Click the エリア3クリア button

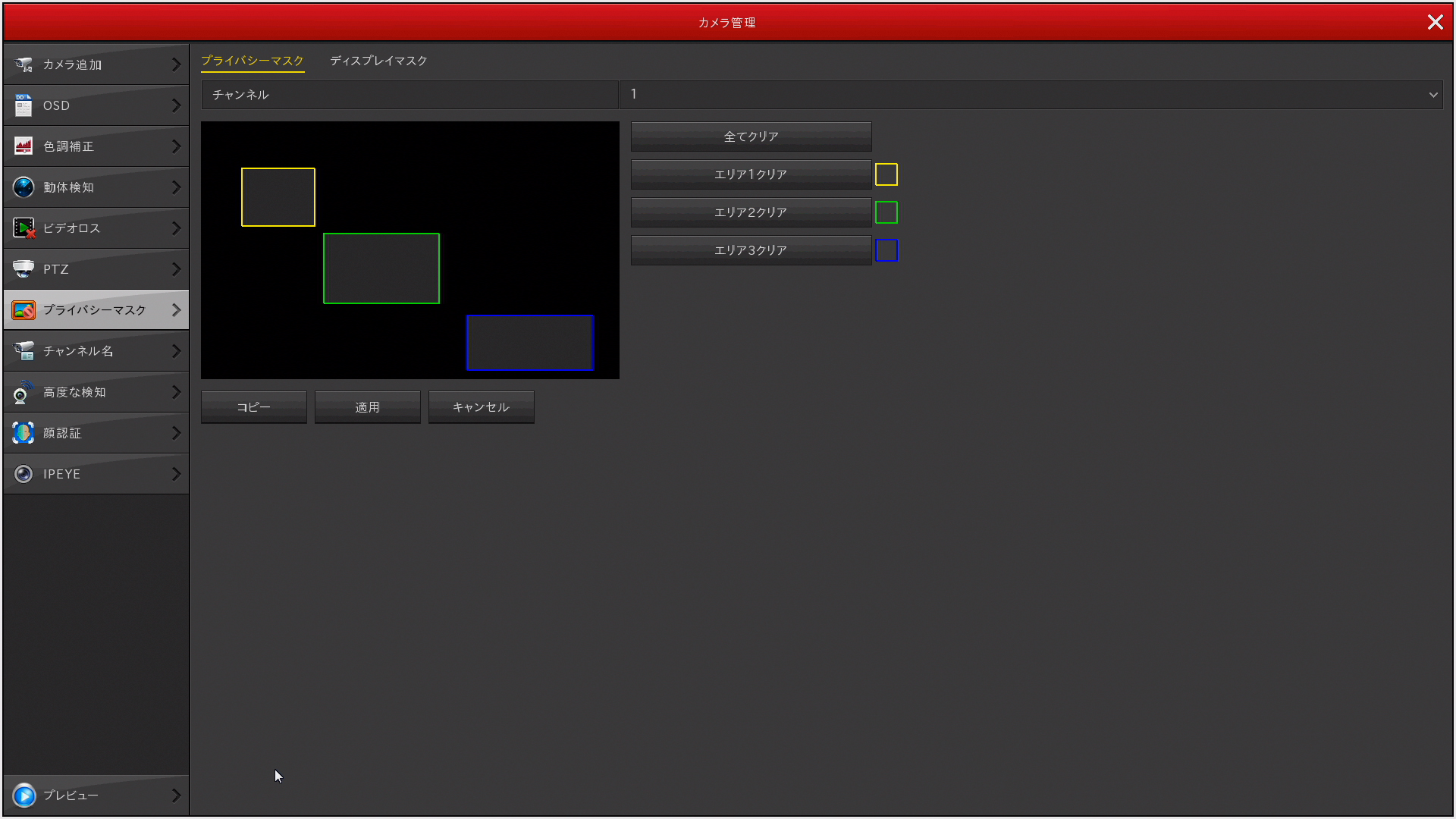tap(751, 250)
